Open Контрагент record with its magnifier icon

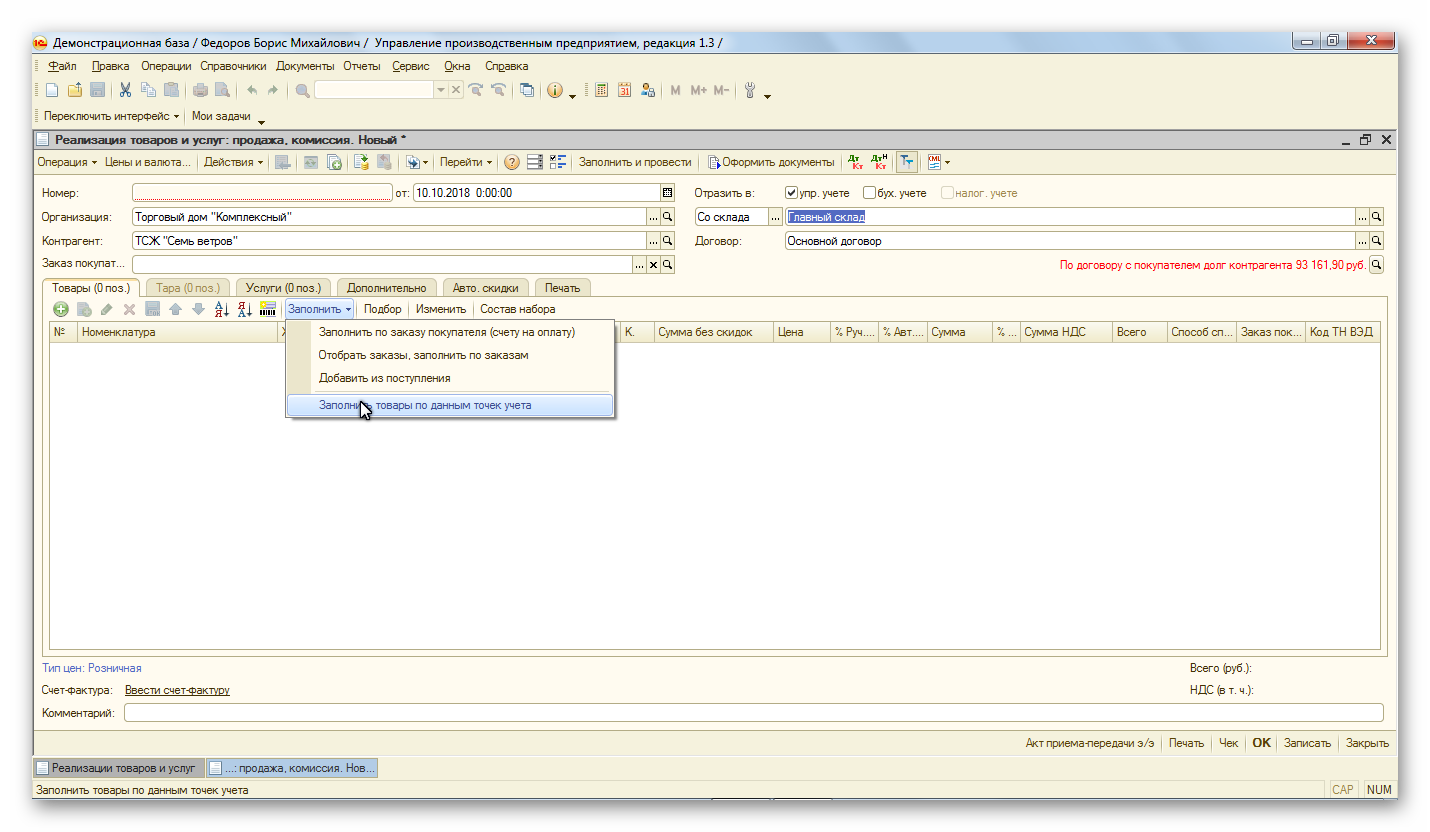(x=668, y=241)
